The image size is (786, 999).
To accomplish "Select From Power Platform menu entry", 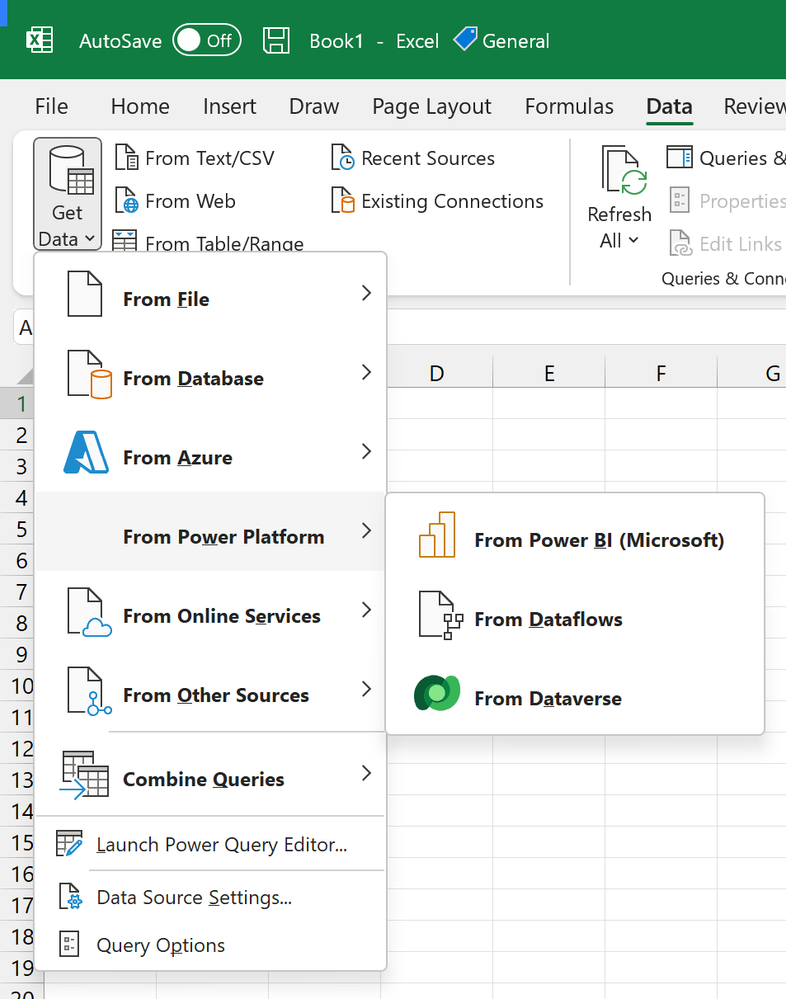I will coord(211,531).
